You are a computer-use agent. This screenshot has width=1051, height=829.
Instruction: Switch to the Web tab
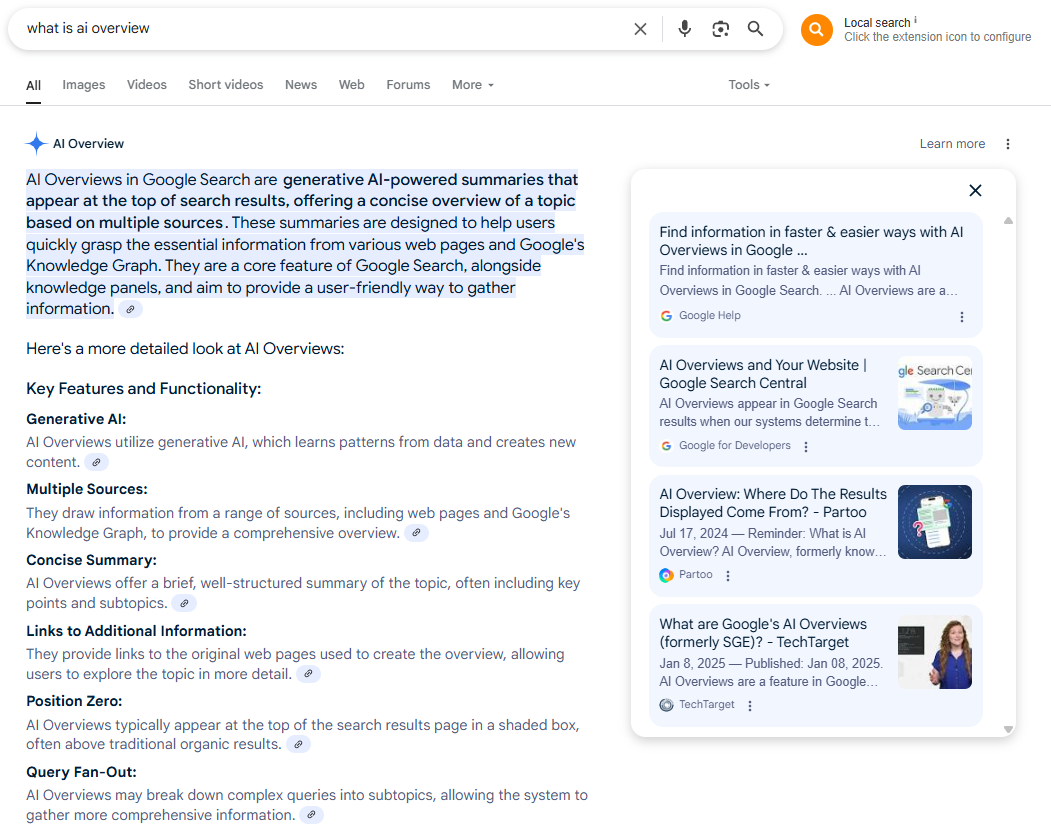pos(351,85)
